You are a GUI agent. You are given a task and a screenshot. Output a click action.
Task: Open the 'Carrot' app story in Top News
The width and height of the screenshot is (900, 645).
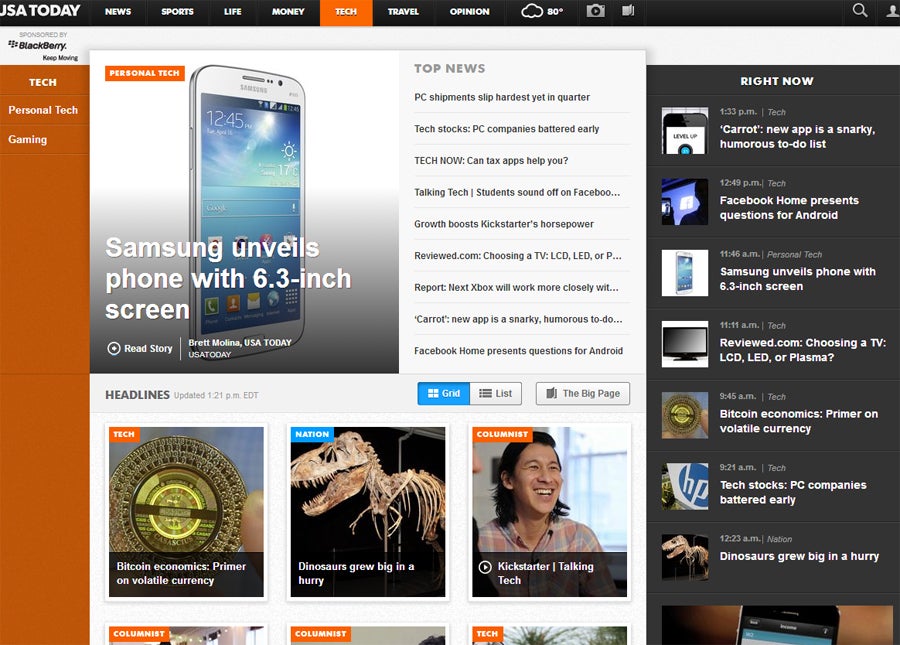coord(518,319)
